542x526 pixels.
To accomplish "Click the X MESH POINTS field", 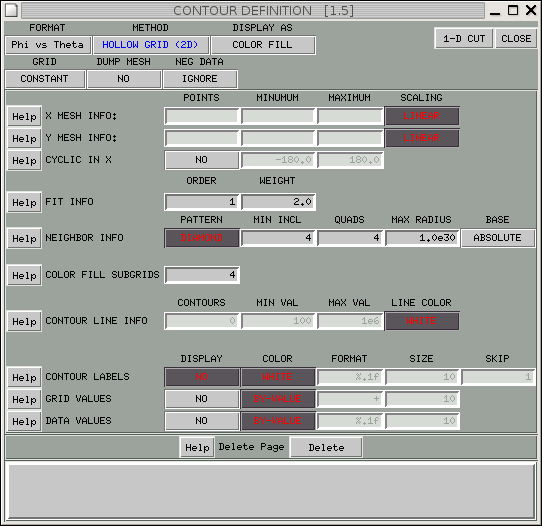I will pos(202,116).
